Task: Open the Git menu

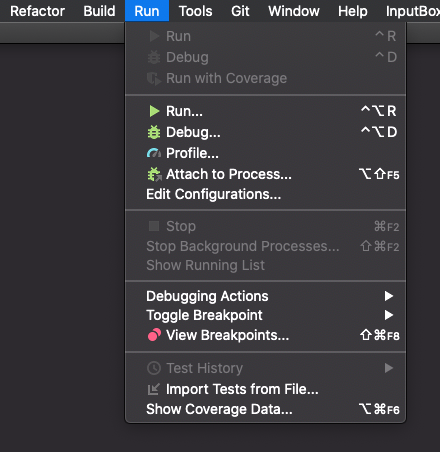Action: 240,11
